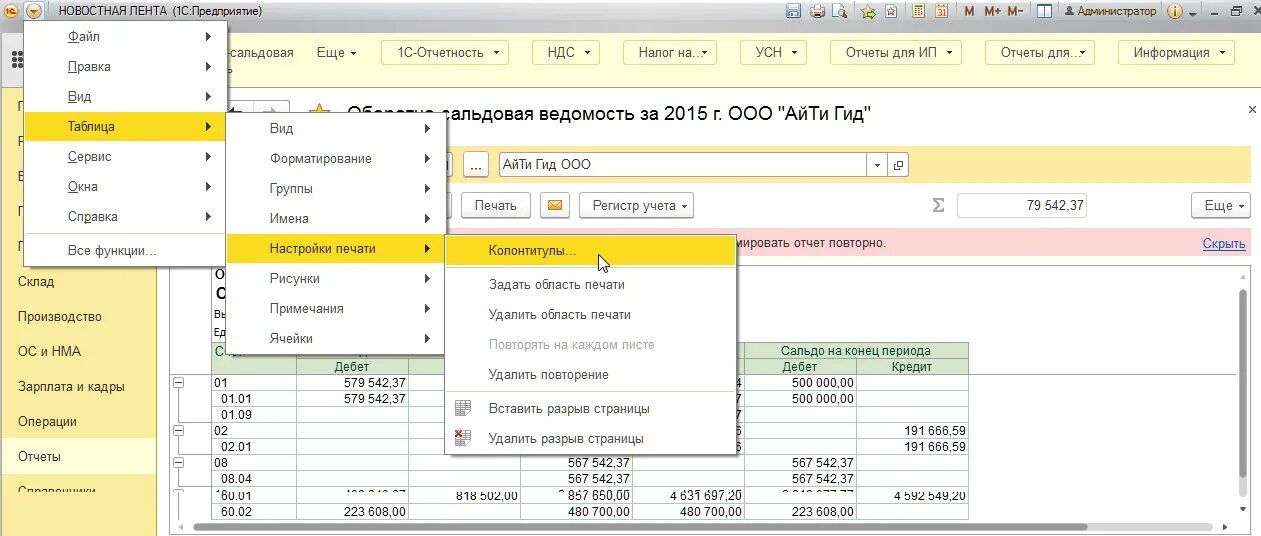
Task: Open print preview magnifier icon
Action: pos(841,11)
